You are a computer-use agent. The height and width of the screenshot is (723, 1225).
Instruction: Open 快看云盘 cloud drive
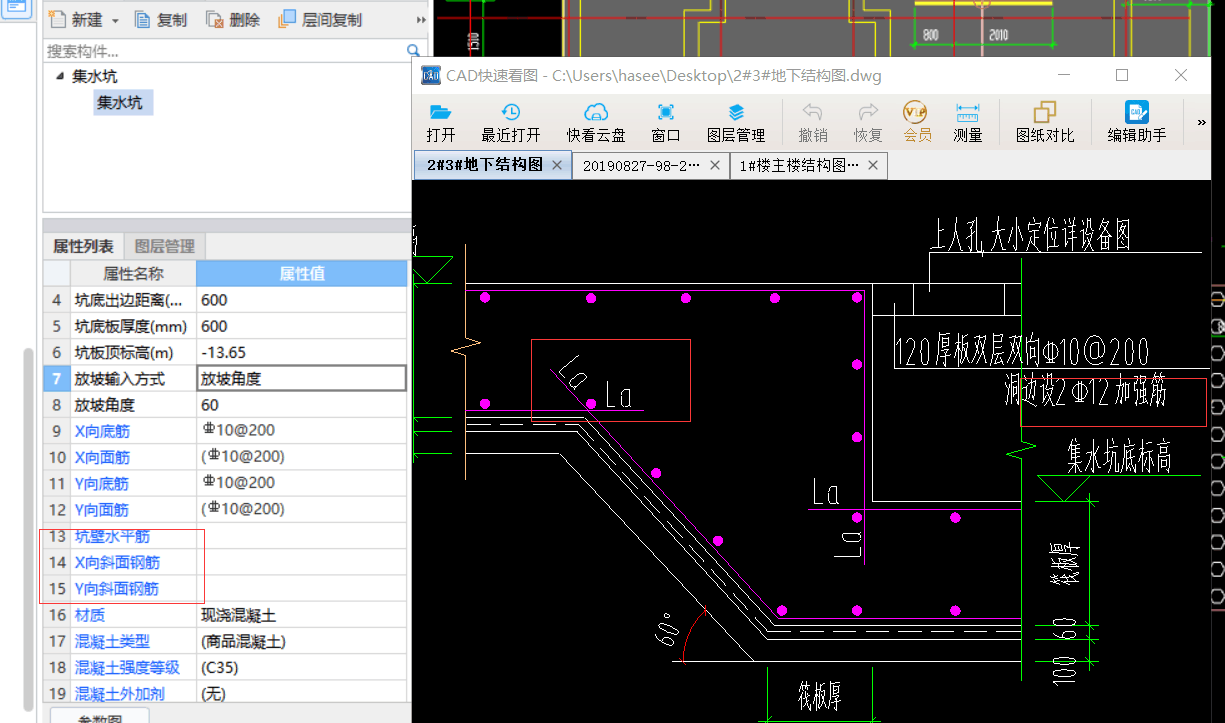click(x=596, y=122)
